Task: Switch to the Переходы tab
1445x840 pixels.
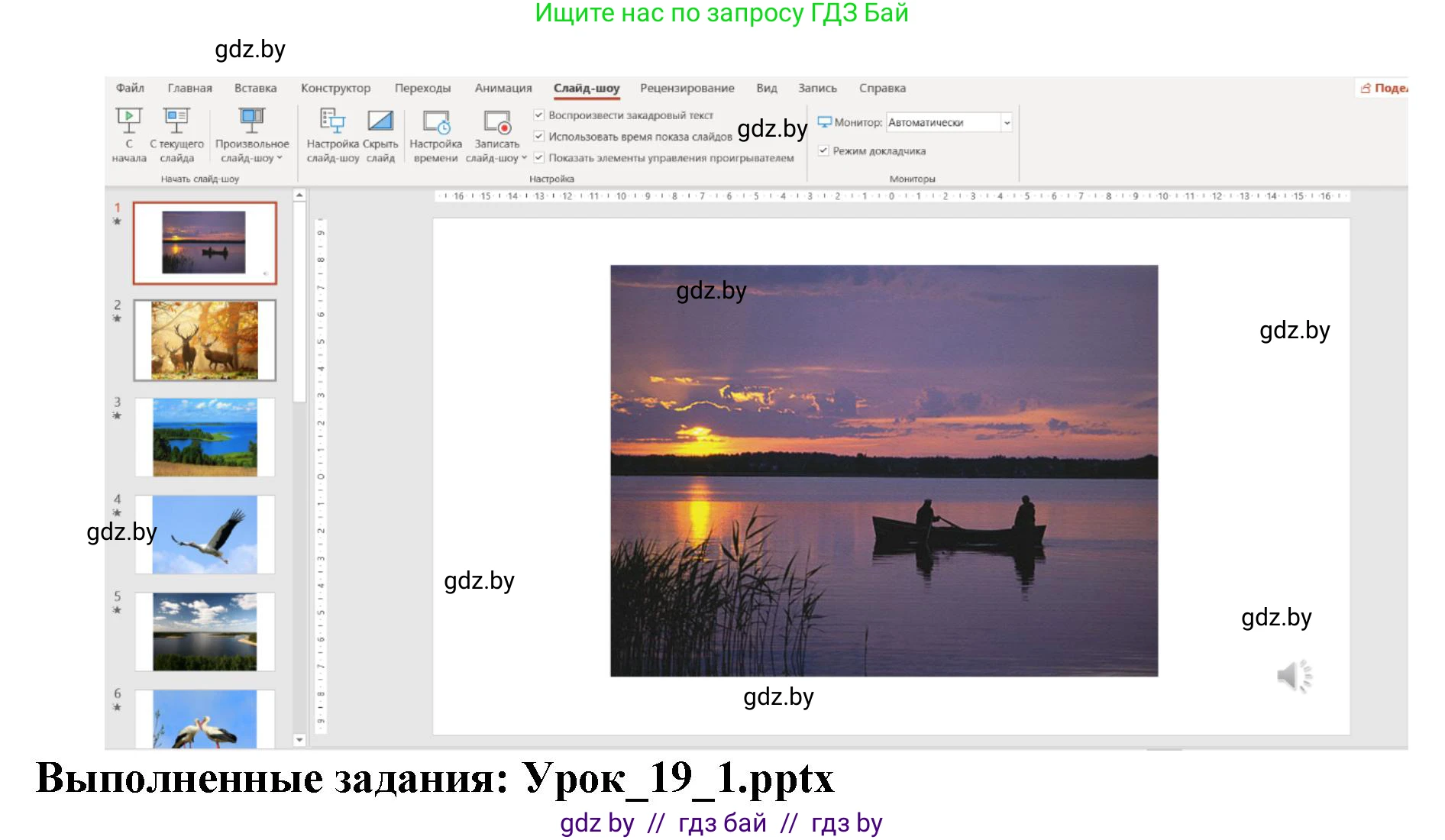Action: pyautogui.click(x=422, y=89)
